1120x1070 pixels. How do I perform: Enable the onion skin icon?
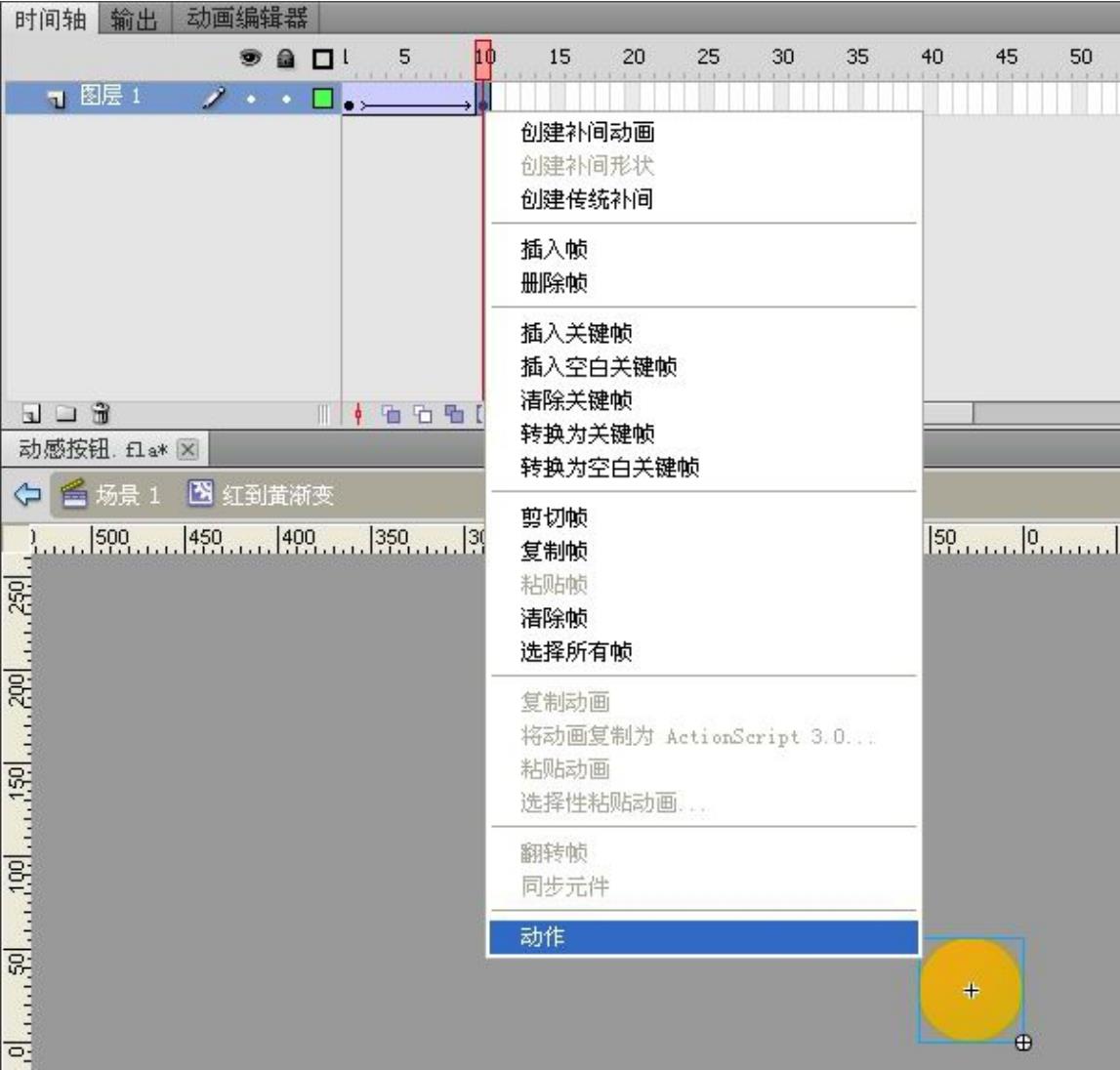391,415
